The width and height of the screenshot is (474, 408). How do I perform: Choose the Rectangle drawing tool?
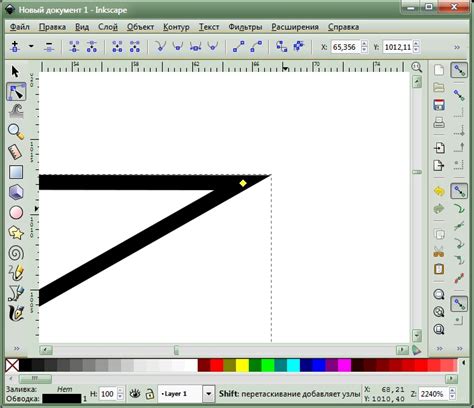click(16, 172)
